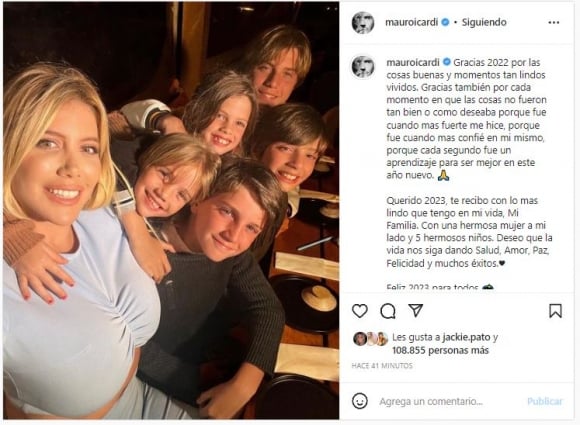Screen dimensions: 580x425
Task: Click liker avatars next to Les gusta
Action: click(x=371, y=339)
